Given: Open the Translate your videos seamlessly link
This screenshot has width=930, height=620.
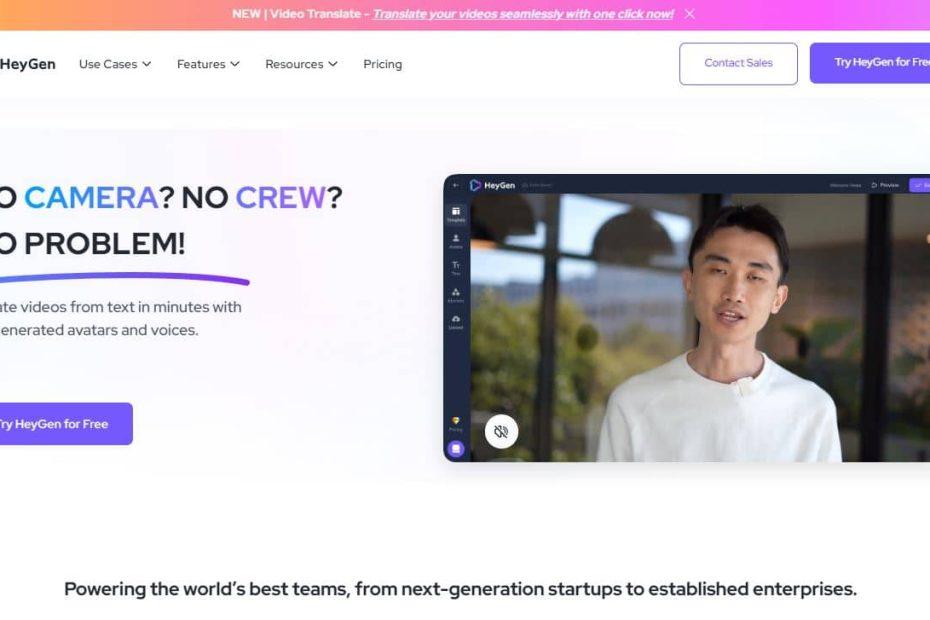Looking at the screenshot, I should pos(523,14).
